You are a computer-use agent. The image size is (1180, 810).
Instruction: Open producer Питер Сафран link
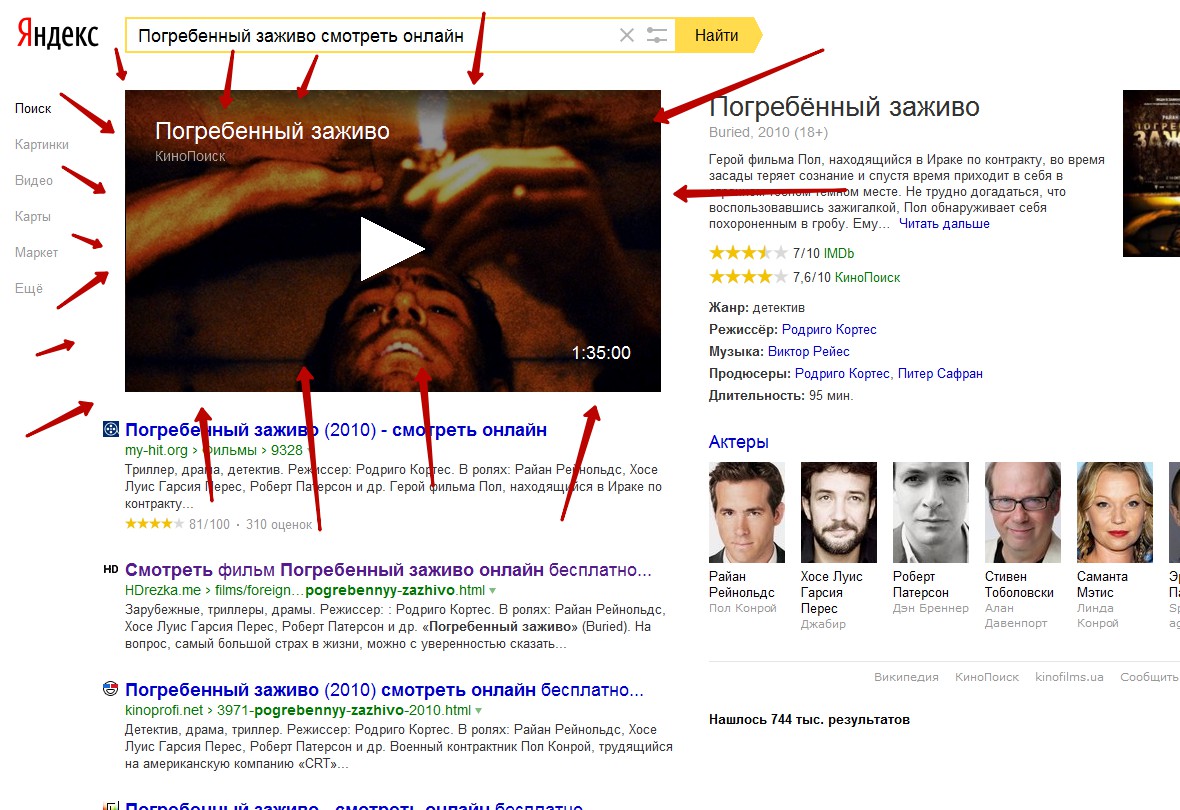(x=940, y=373)
